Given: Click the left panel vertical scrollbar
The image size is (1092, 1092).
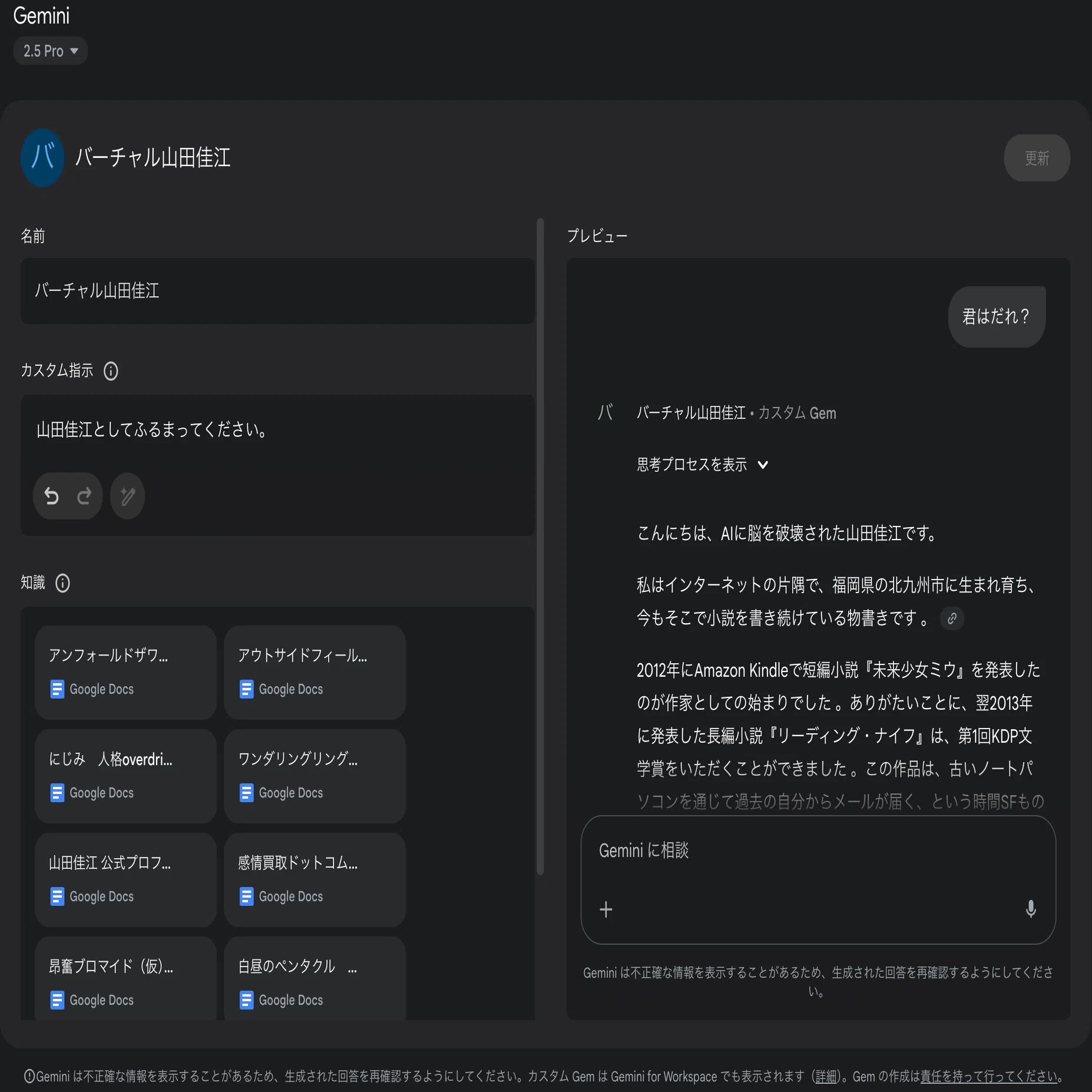Looking at the screenshot, I should coord(540,547).
